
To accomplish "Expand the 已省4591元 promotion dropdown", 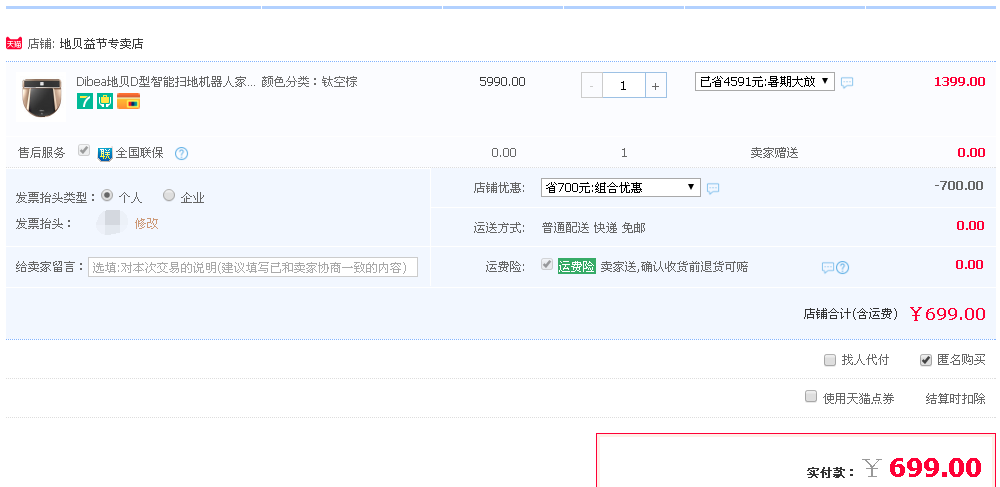I will [x=764, y=82].
